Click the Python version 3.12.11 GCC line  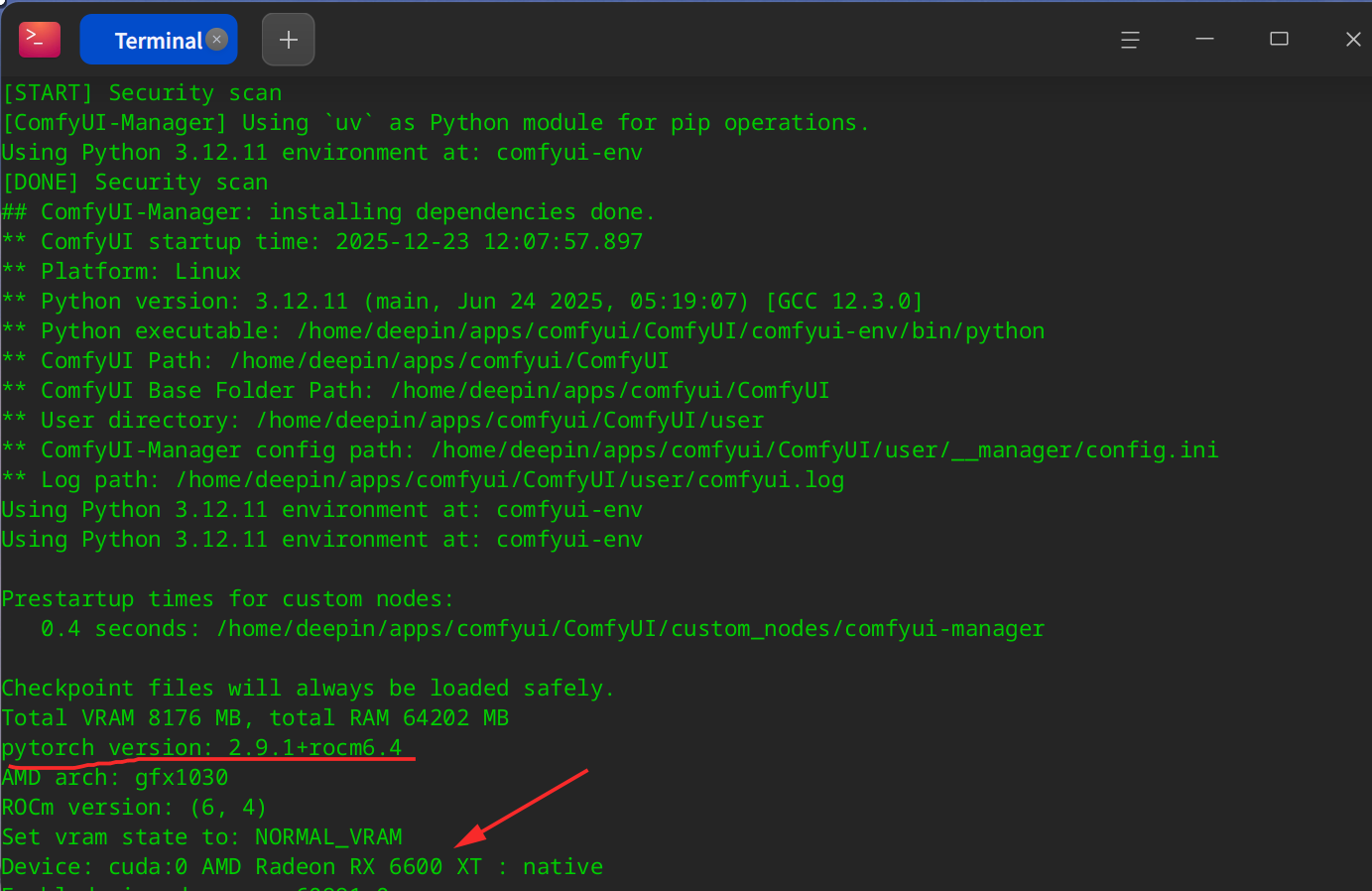pos(462,302)
